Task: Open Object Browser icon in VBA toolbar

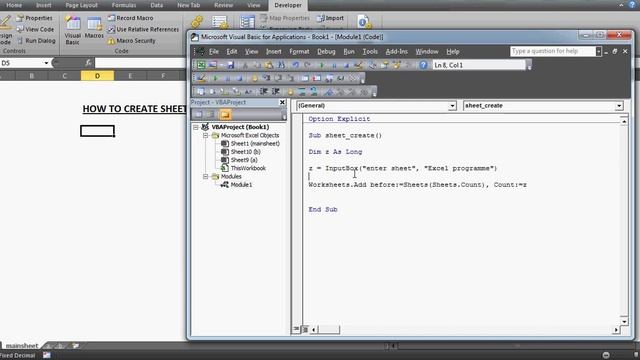Action: (397, 65)
